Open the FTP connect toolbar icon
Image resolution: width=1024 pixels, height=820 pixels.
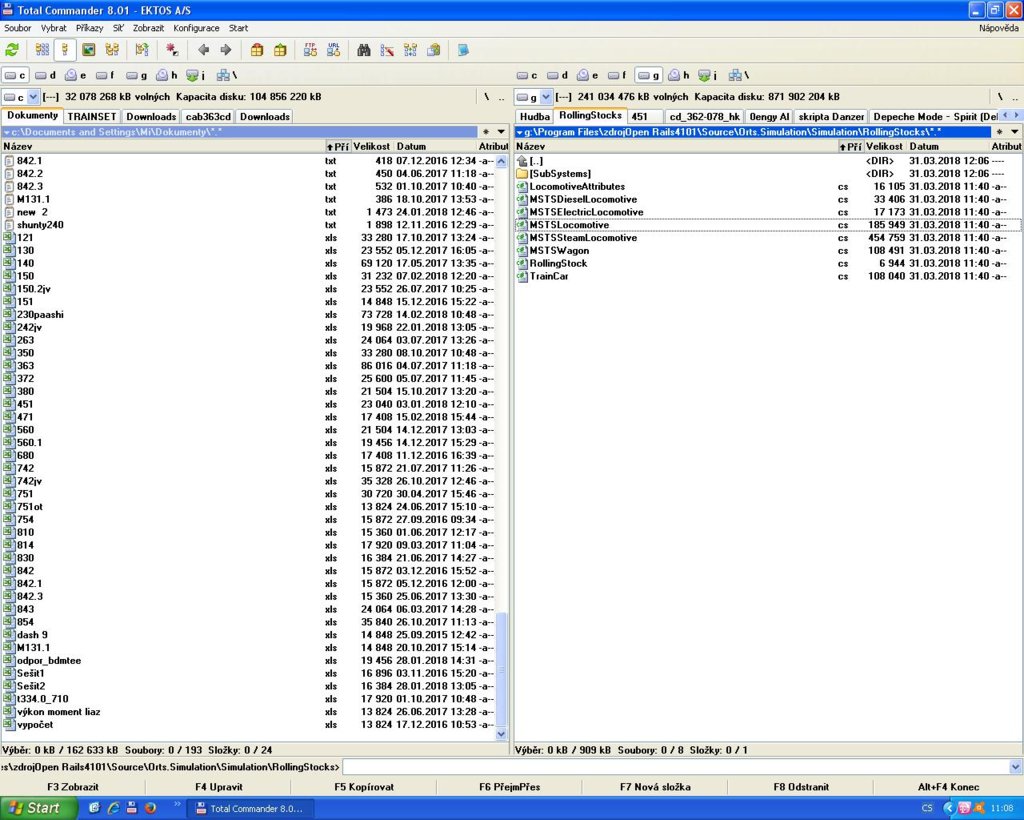(x=310, y=50)
